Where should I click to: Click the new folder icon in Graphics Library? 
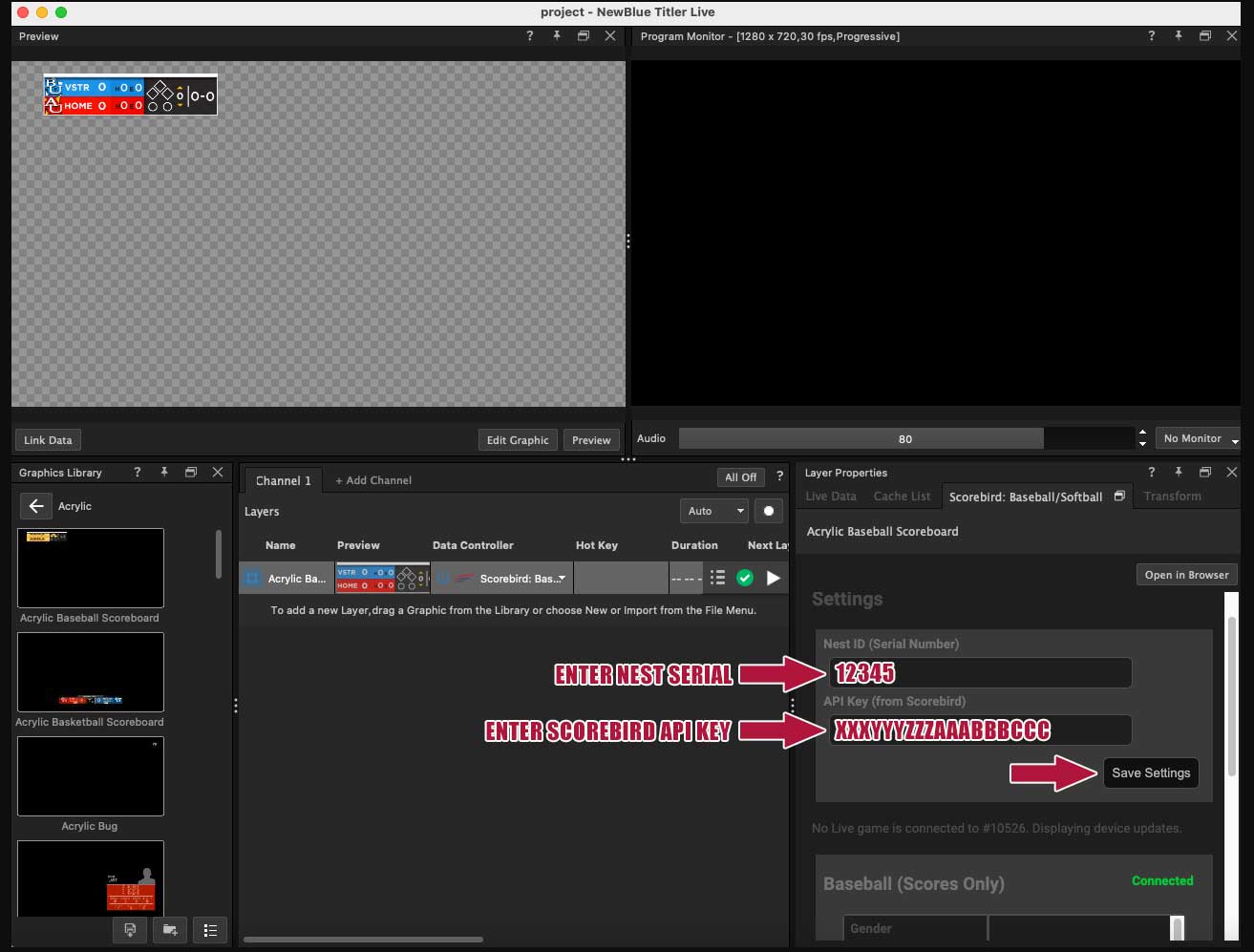tap(170, 929)
